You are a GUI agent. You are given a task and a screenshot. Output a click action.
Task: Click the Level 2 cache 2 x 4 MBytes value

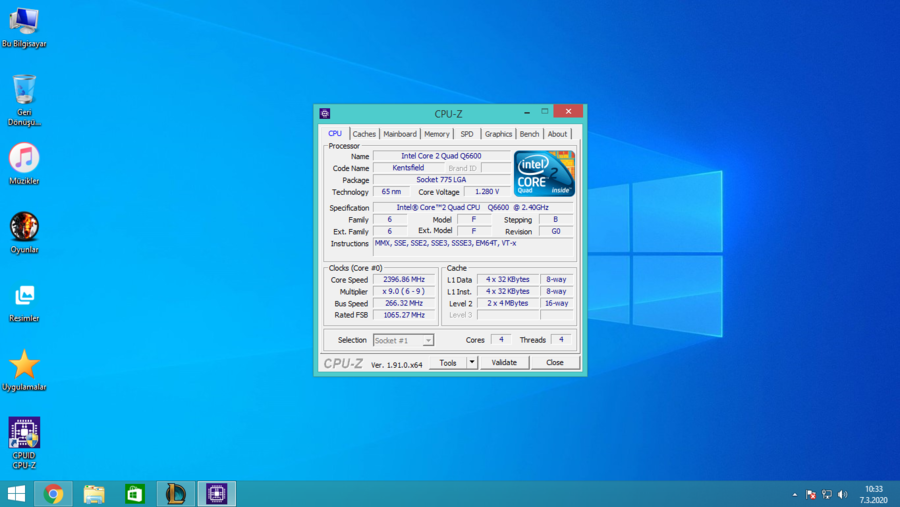(x=507, y=303)
